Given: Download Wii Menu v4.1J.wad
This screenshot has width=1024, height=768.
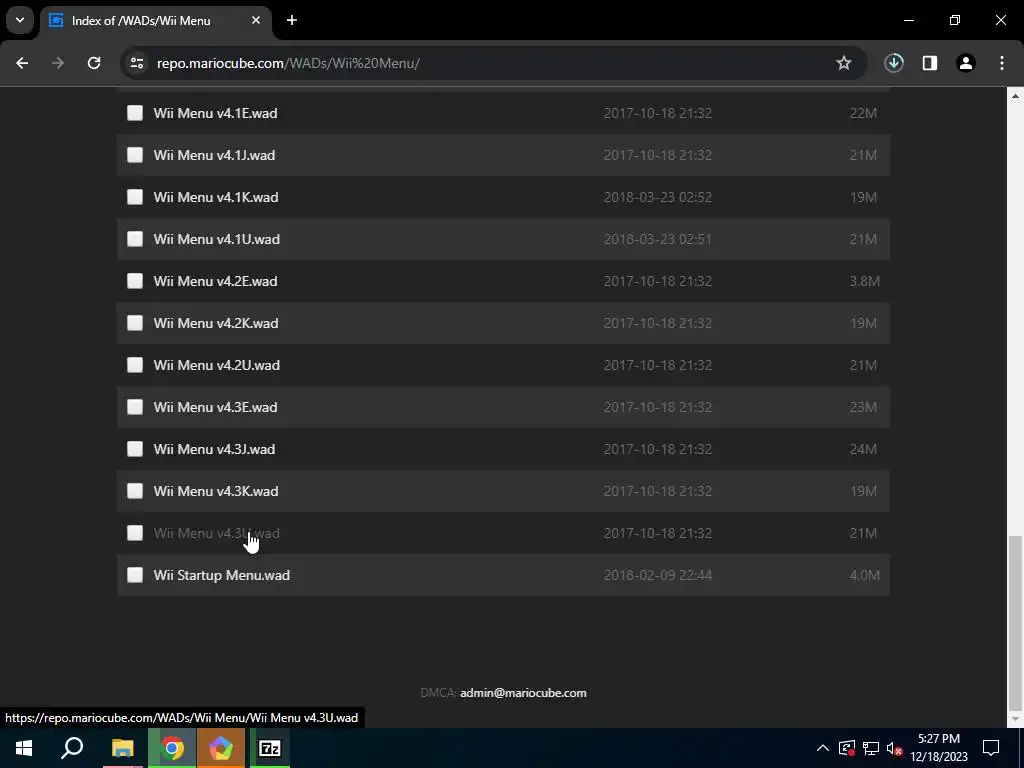Looking at the screenshot, I should (x=214, y=155).
